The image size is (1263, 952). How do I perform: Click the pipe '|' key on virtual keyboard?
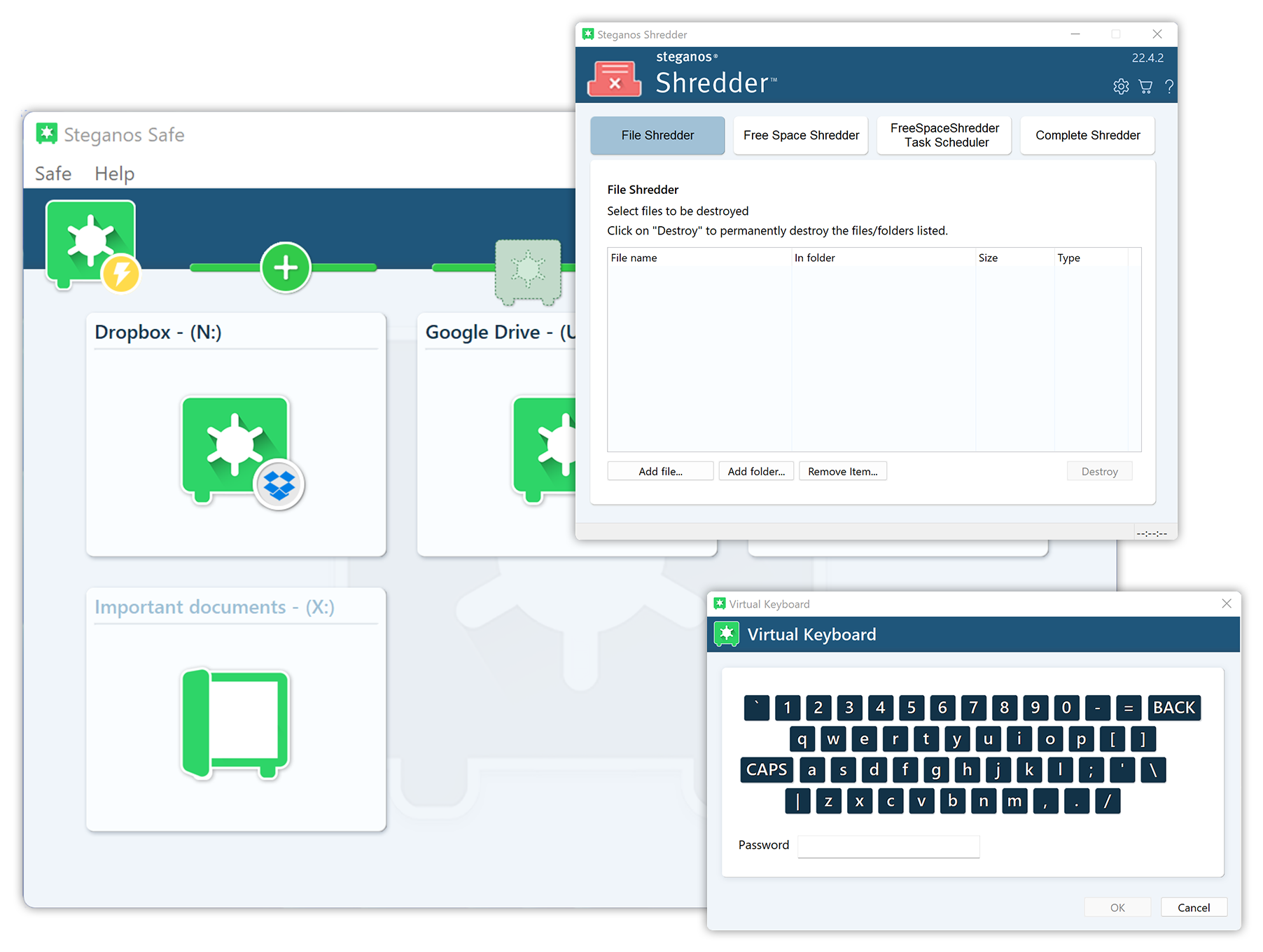click(x=798, y=801)
